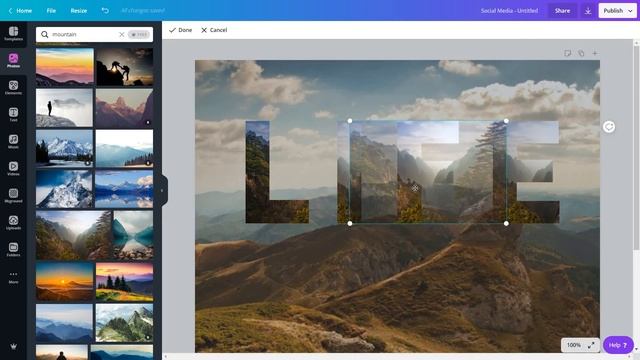Confirm the crop with Done
The image size is (640, 360).
180,30
